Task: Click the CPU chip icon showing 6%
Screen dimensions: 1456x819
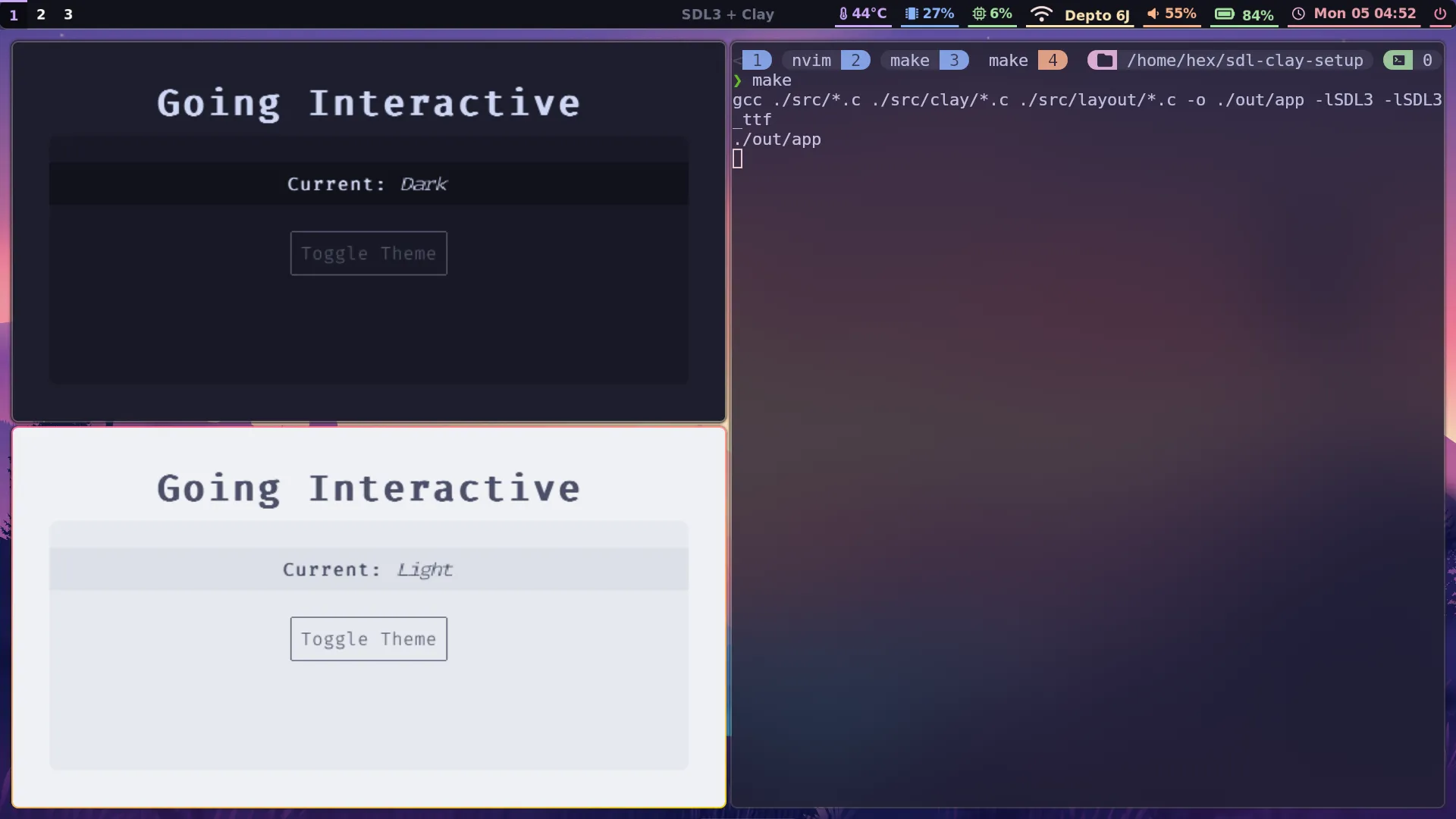Action: [x=979, y=14]
